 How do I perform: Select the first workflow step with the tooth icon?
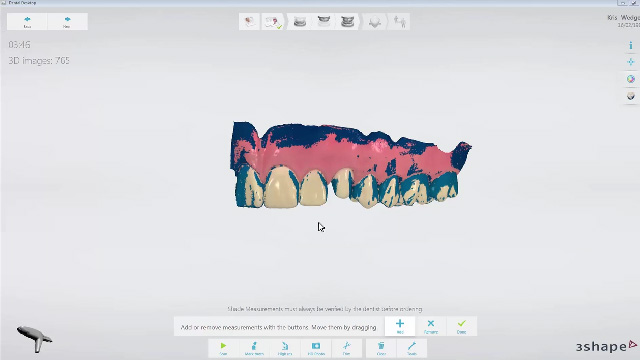[x=249, y=21]
